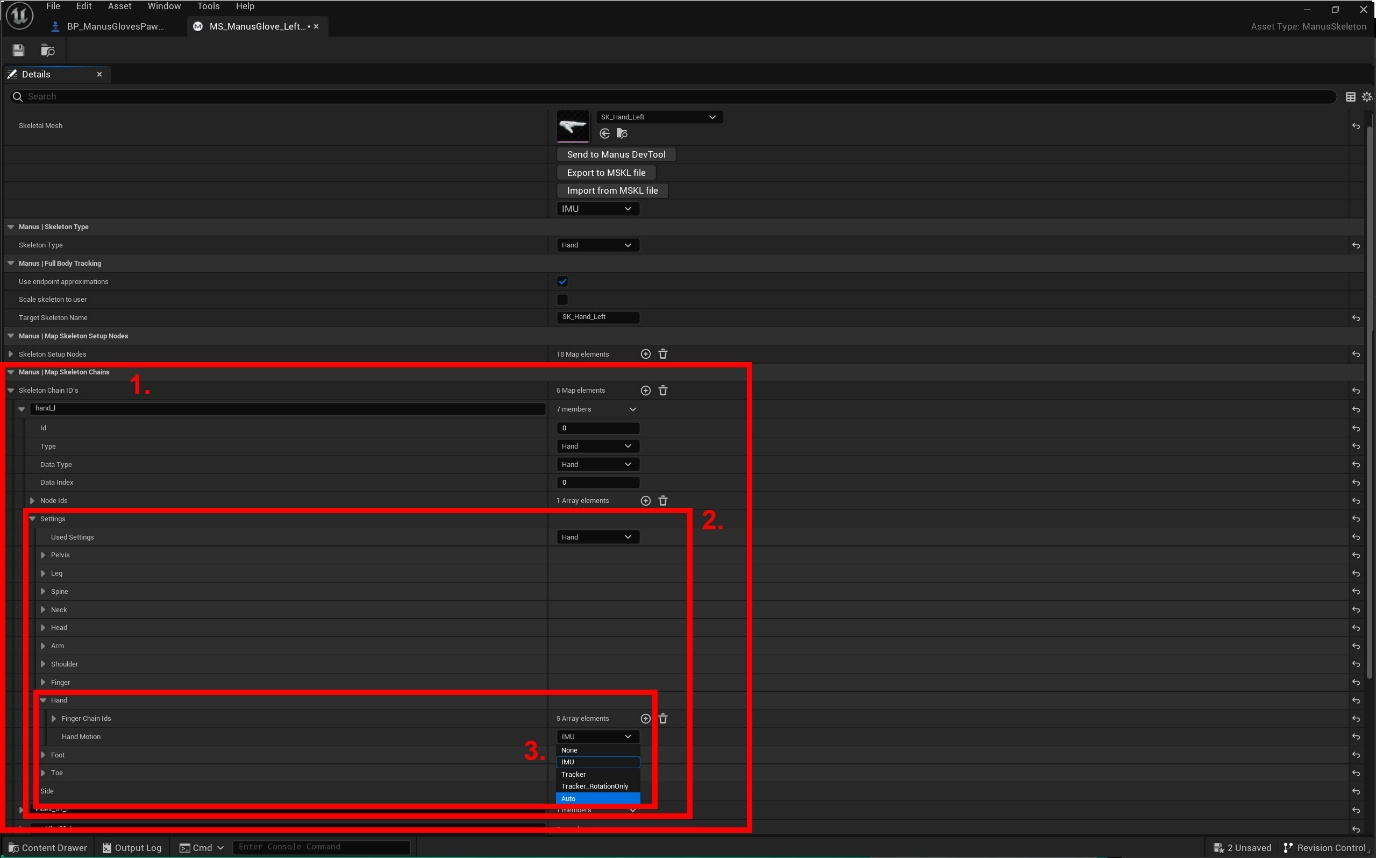Uncheck Use endpoint approximations
Image resolution: width=1376 pixels, height=858 pixels.
click(562, 282)
